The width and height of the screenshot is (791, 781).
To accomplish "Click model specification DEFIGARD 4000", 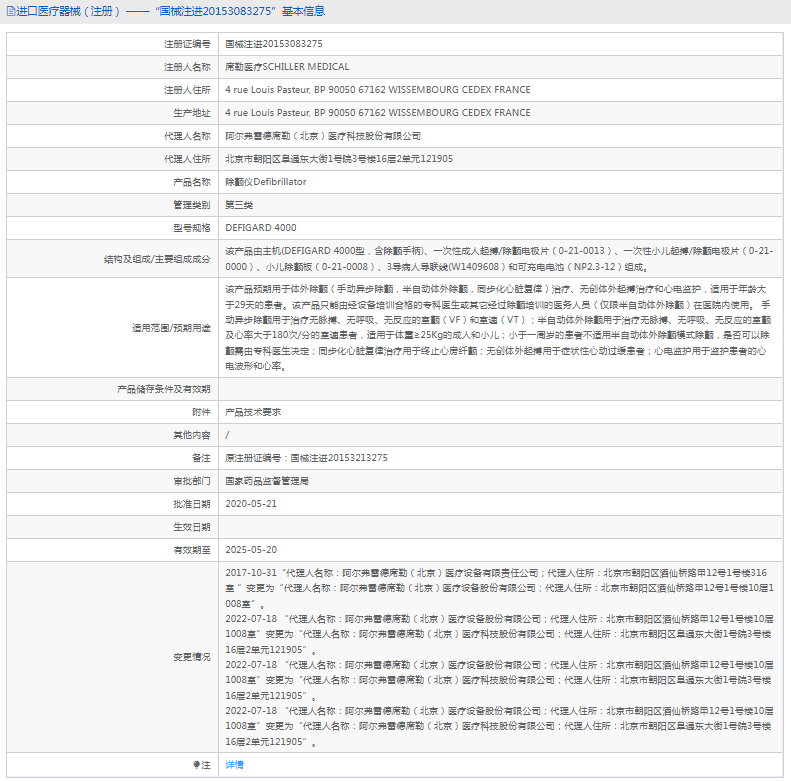I will coord(260,228).
